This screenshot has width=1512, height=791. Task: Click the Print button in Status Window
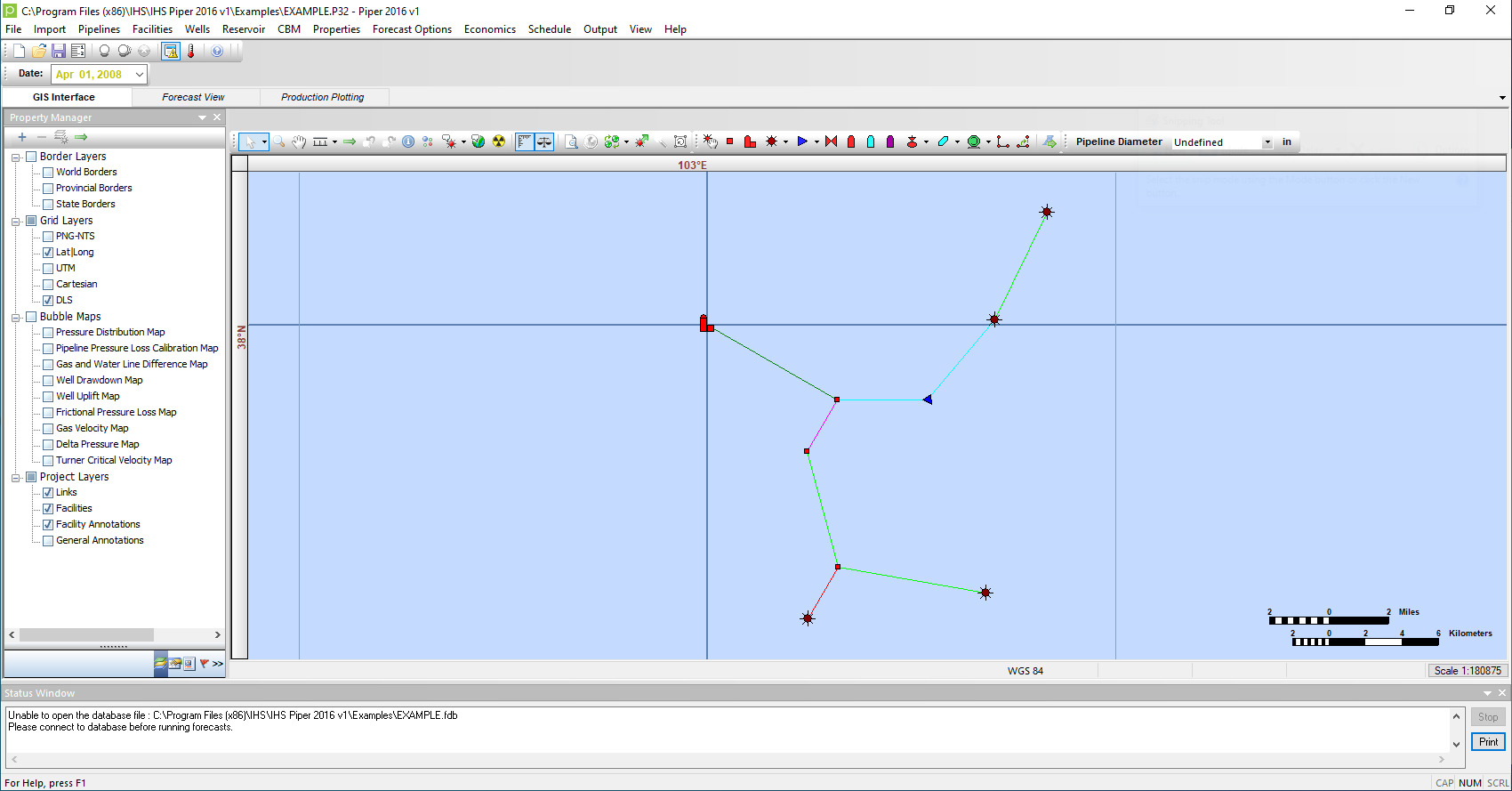coord(1488,742)
